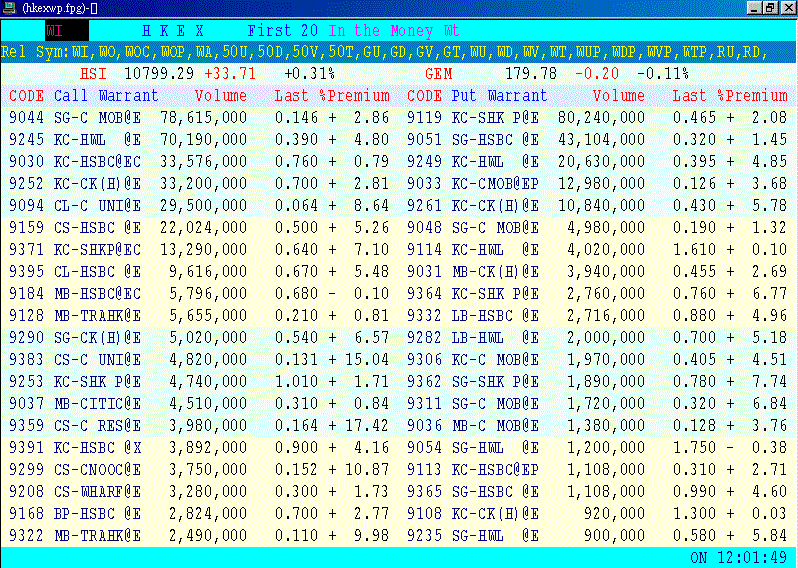This screenshot has width=798, height=568.
Task: Click the GEM change -0.20
Action: (596, 74)
